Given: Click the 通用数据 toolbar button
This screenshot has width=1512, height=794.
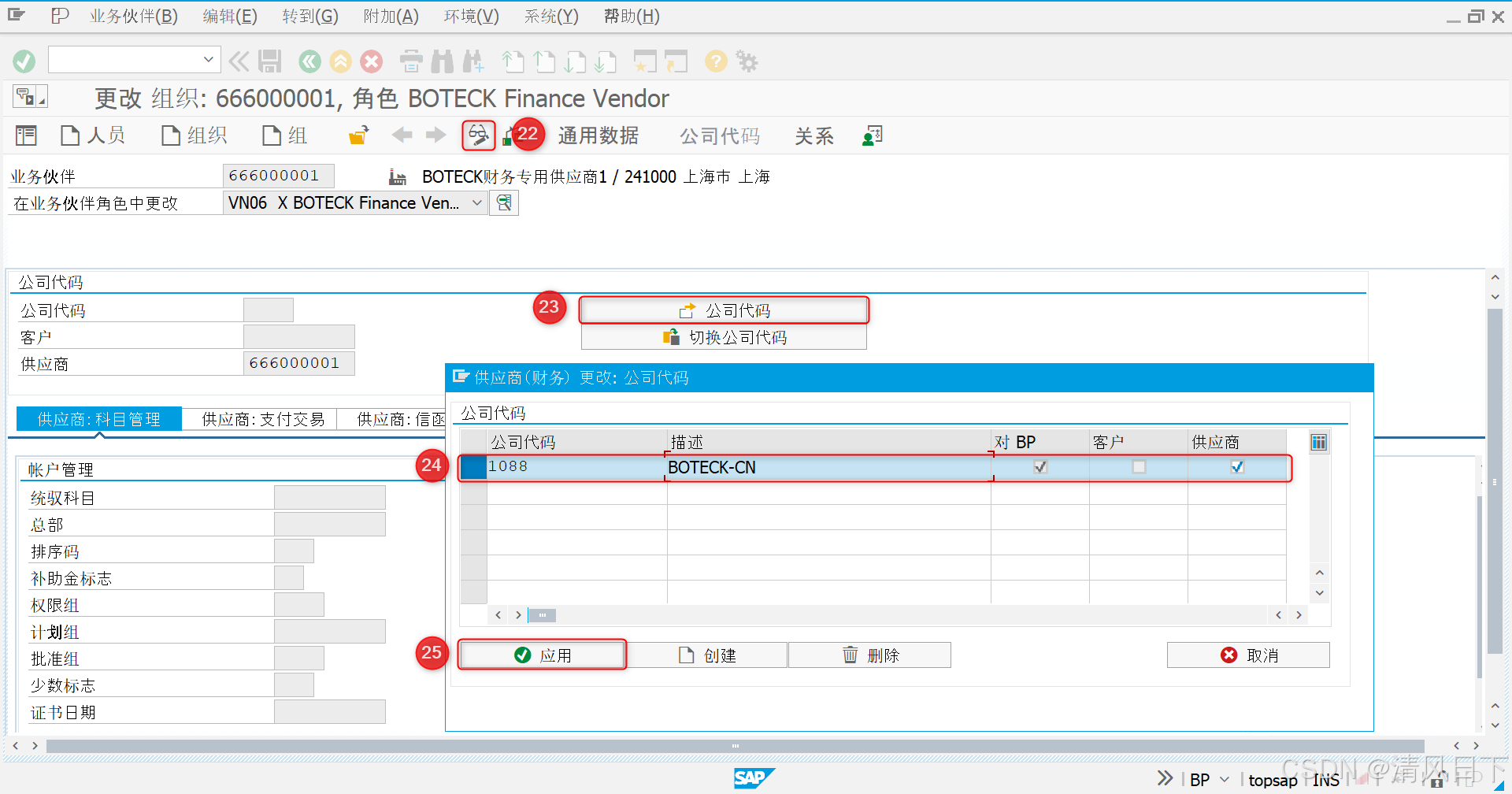Looking at the screenshot, I should pos(598,135).
